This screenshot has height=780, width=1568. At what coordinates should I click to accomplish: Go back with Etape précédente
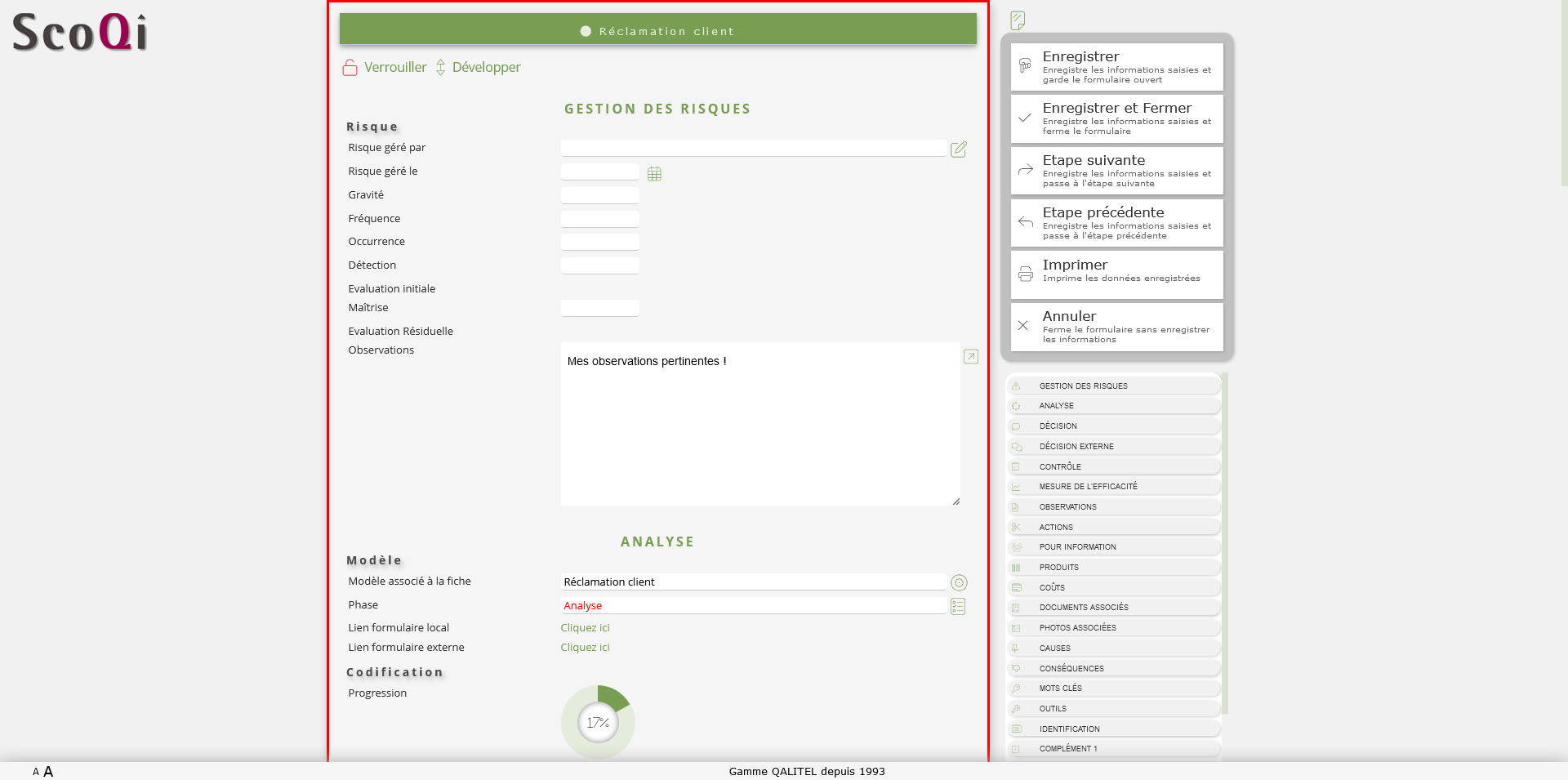[1117, 223]
